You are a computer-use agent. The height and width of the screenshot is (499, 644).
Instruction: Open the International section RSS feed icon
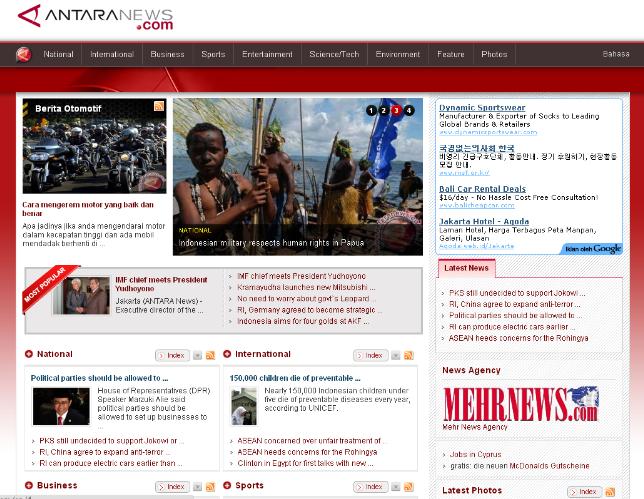pos(408,355)
